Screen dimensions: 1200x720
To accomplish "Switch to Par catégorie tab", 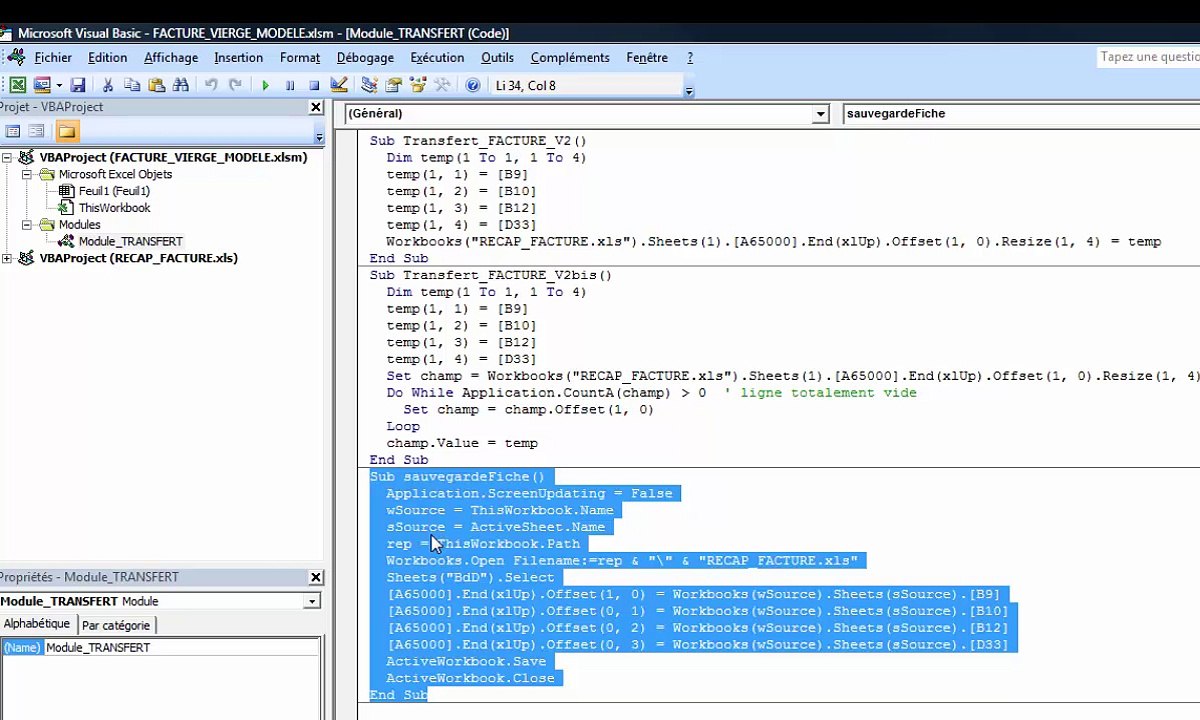I will pos(116,625).
